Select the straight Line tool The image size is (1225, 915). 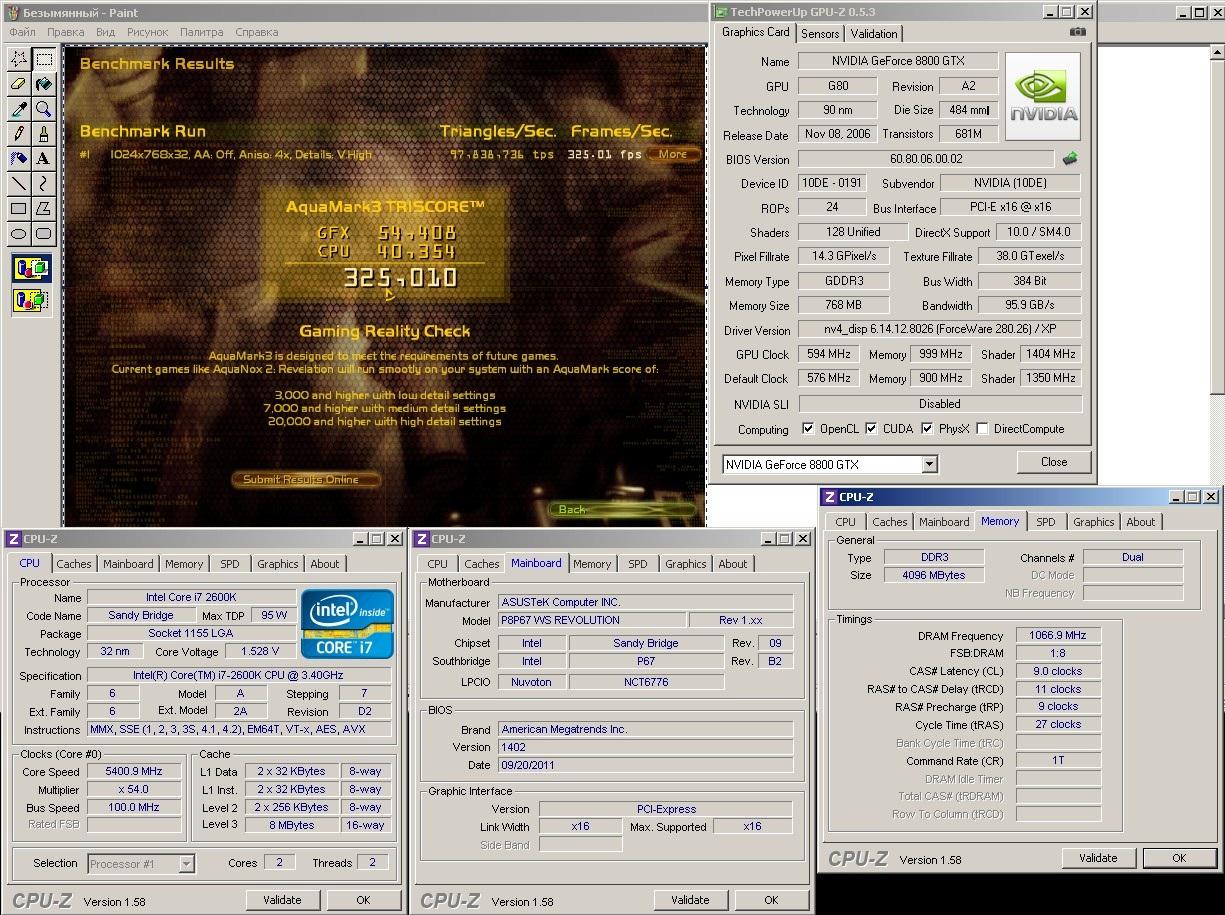(19, 184)
